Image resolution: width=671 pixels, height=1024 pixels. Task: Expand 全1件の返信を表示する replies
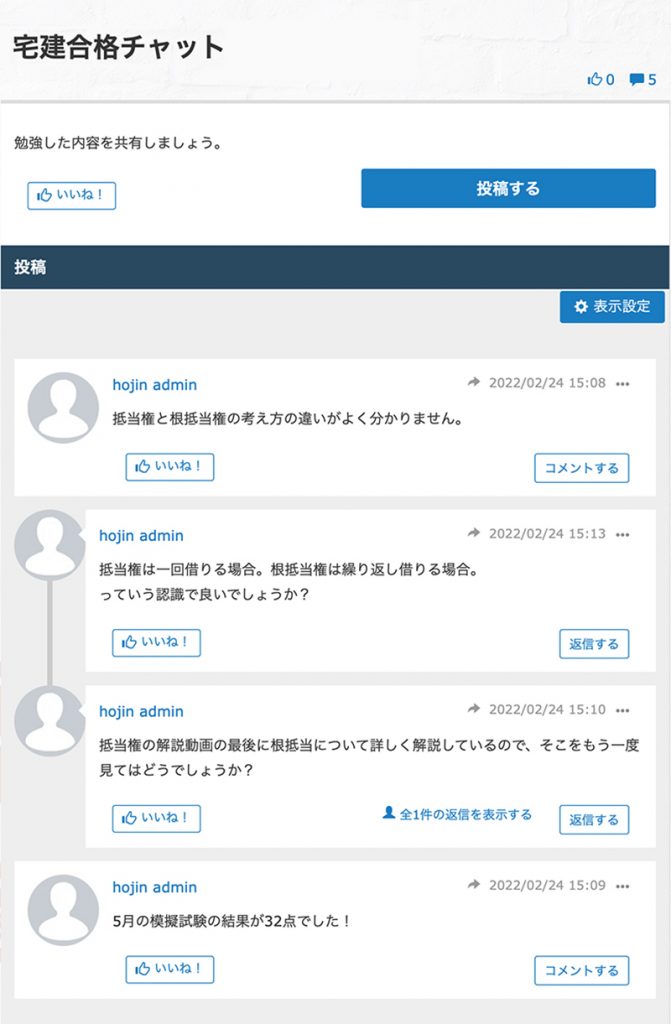pyautogui.click(x=457, y=814)
